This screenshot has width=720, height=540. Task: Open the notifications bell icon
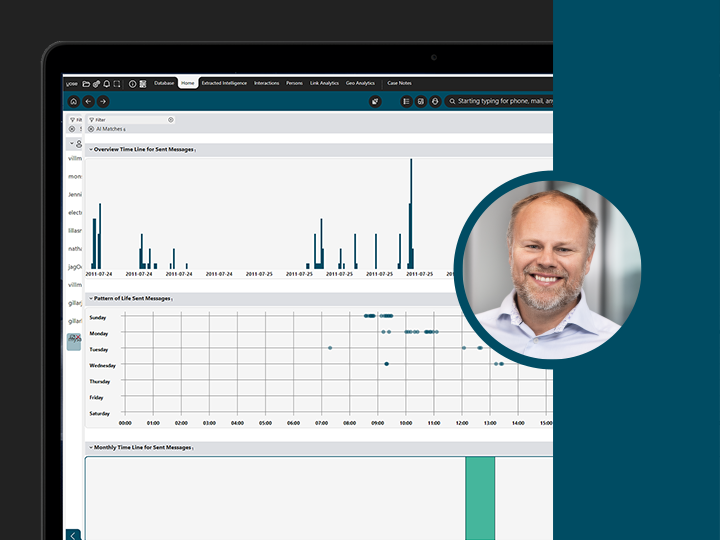coord(106,83)
